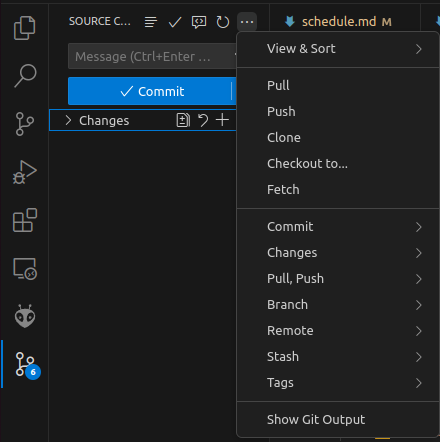Expand the Branch submenu

click(338, 305)
